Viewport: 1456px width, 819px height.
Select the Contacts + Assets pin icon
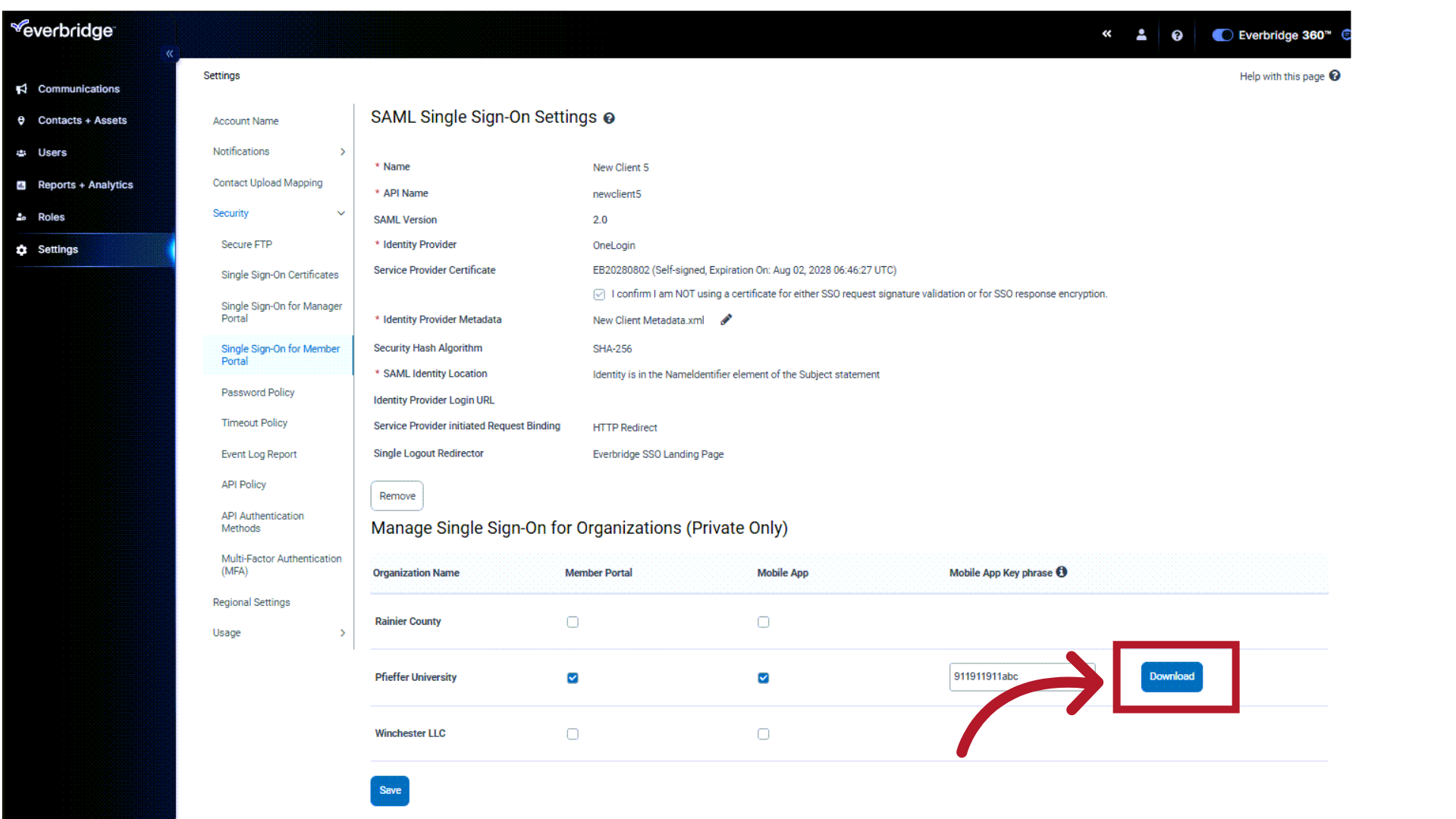point(21,120)
